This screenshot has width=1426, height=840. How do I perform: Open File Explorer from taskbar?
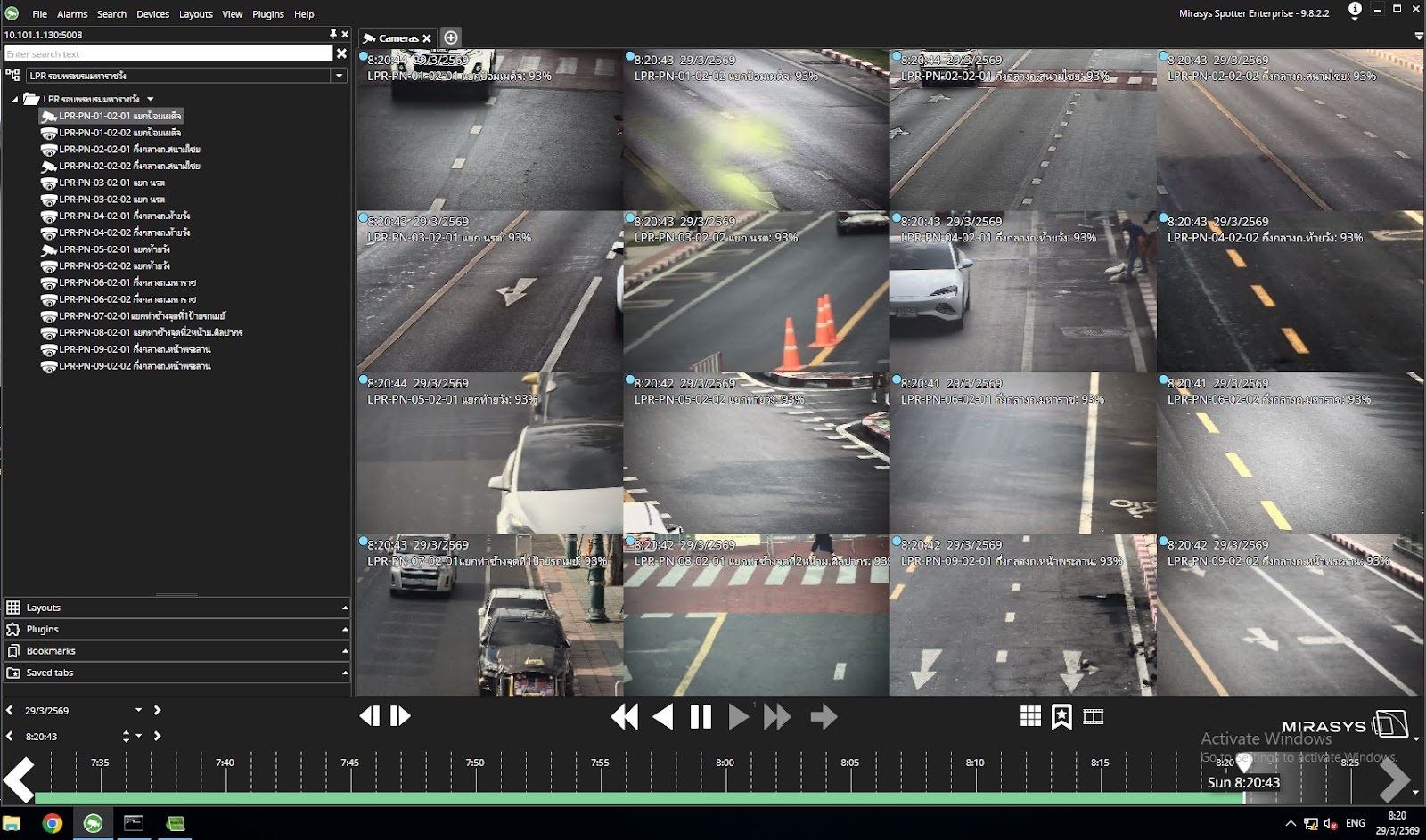click(12, 823)
